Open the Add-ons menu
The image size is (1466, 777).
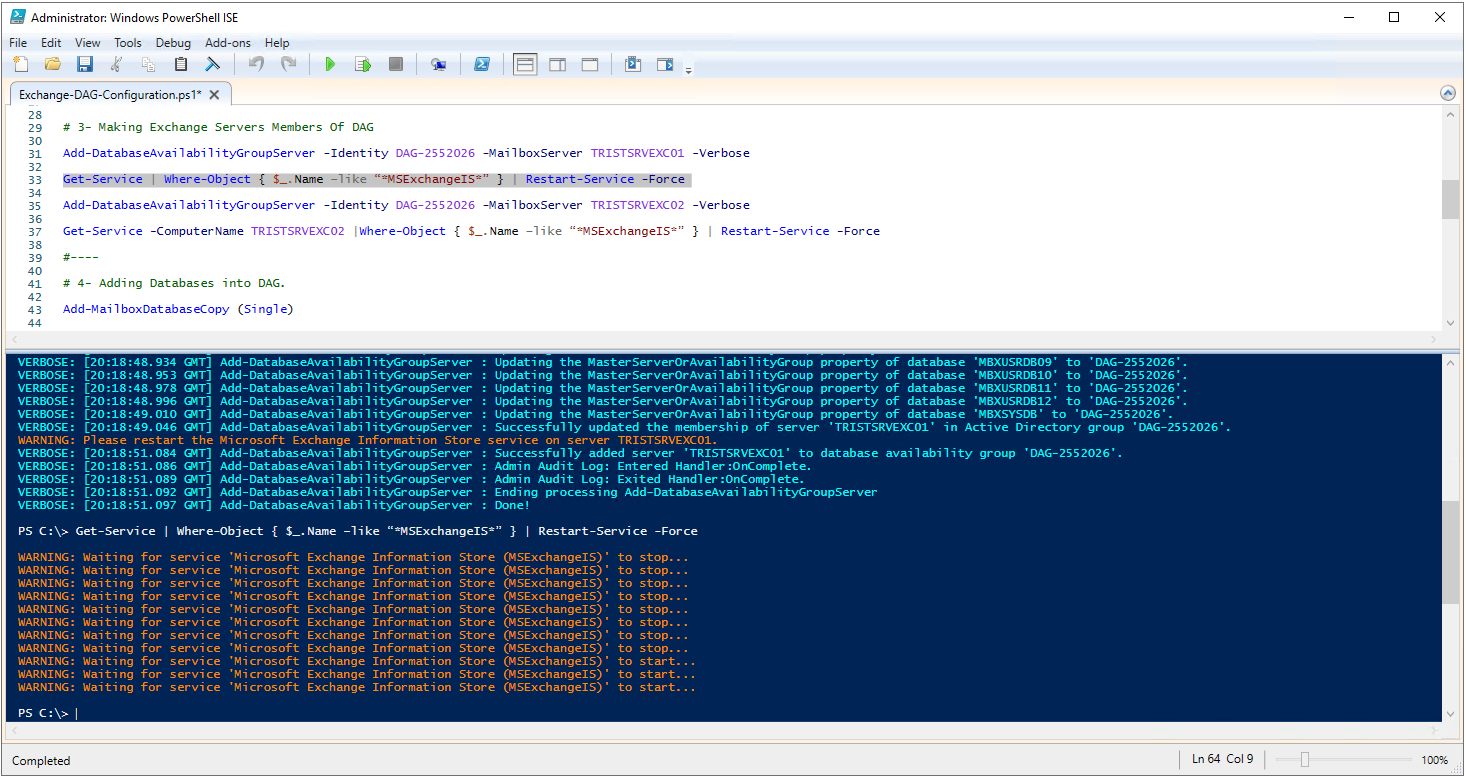(x=228, y=43)
